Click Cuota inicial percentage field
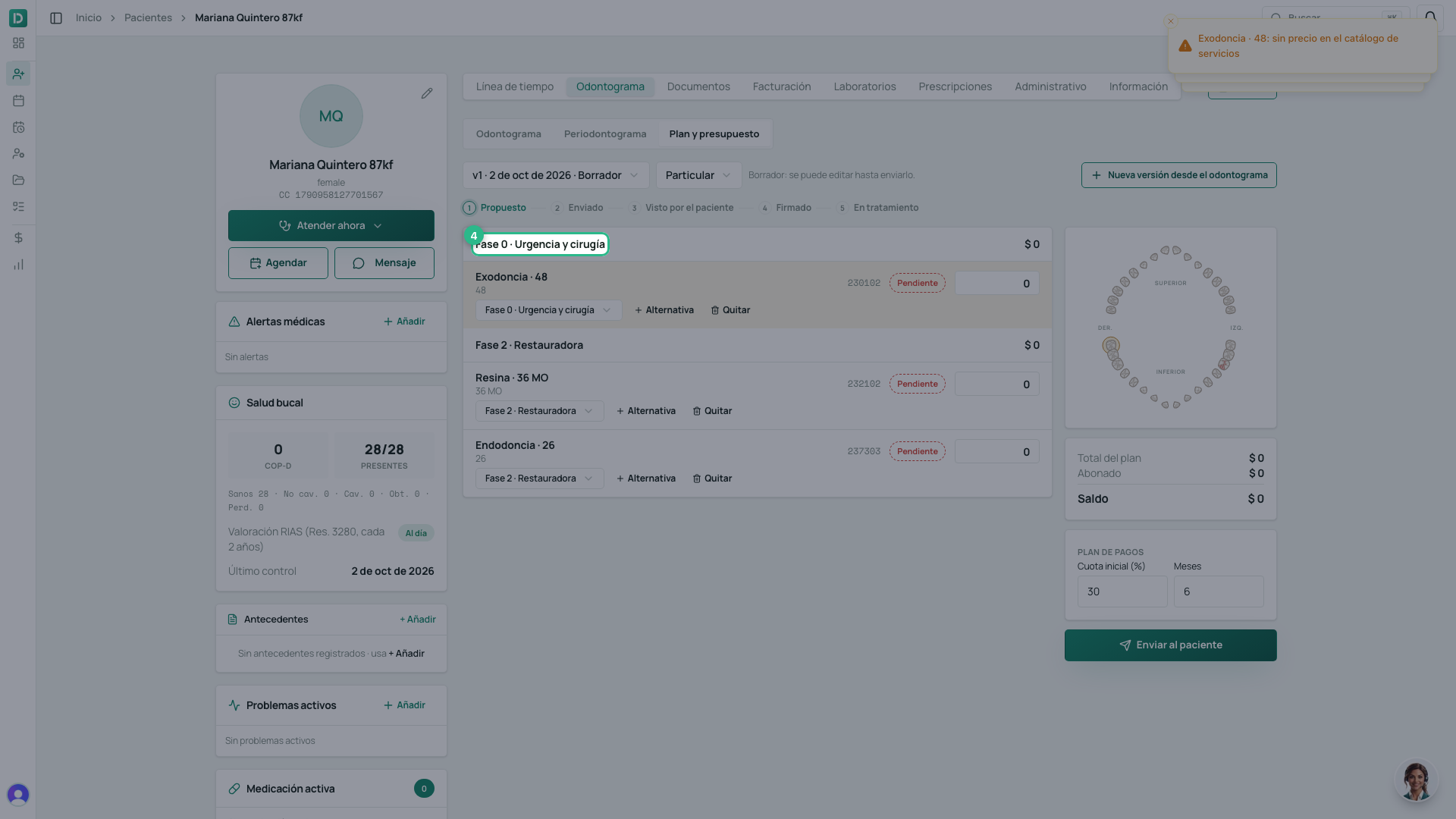 1122,591
